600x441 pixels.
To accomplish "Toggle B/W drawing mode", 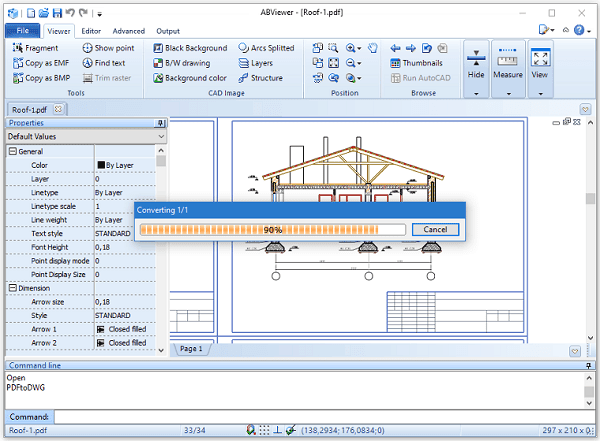I will coord(182,63).
